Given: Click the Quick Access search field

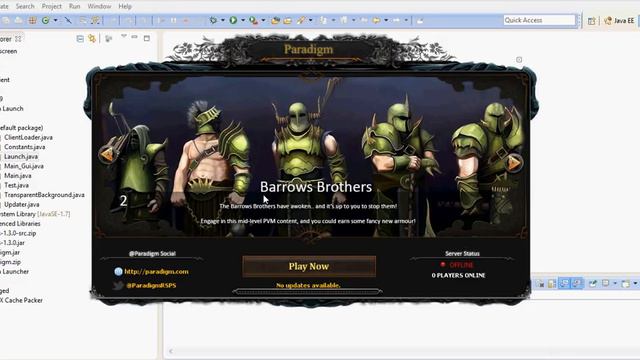Looking at the screenshot, I should click(539, 20).
